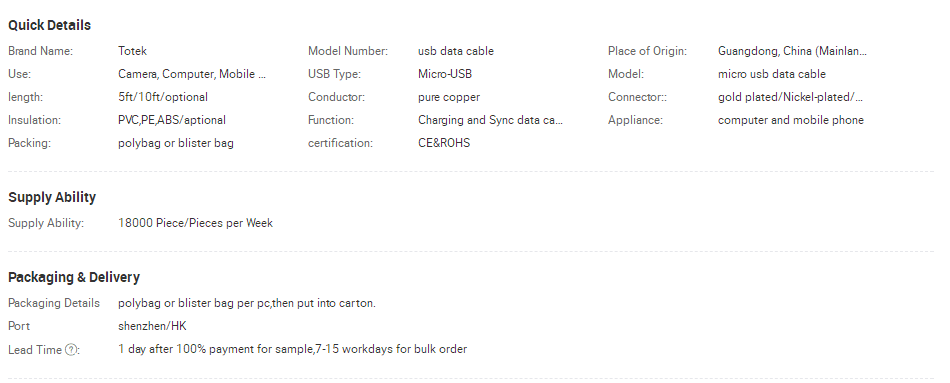950x383 pixels.
Task: Click the Lead Time label
Action: click(x=35, y=350)
